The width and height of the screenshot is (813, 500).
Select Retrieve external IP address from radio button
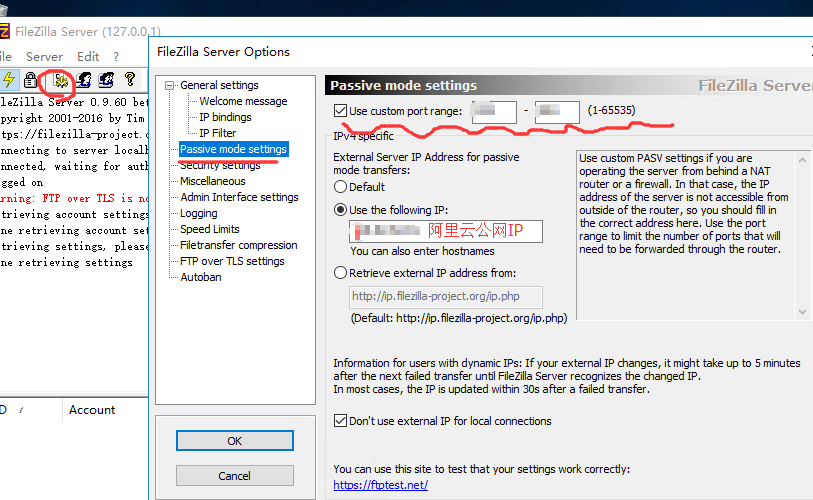[340, 273]
